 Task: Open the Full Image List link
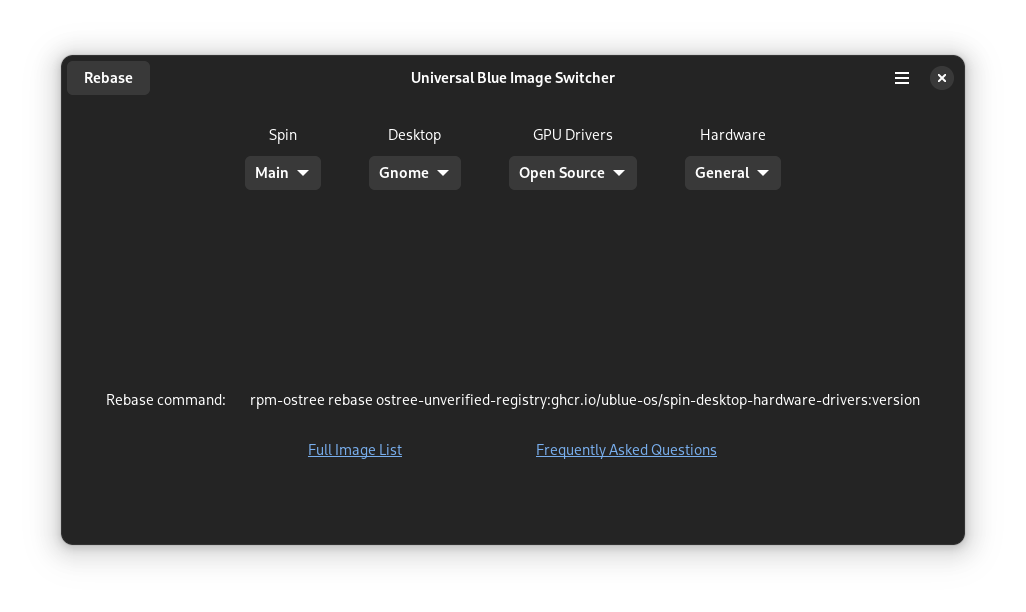point(355,450)
